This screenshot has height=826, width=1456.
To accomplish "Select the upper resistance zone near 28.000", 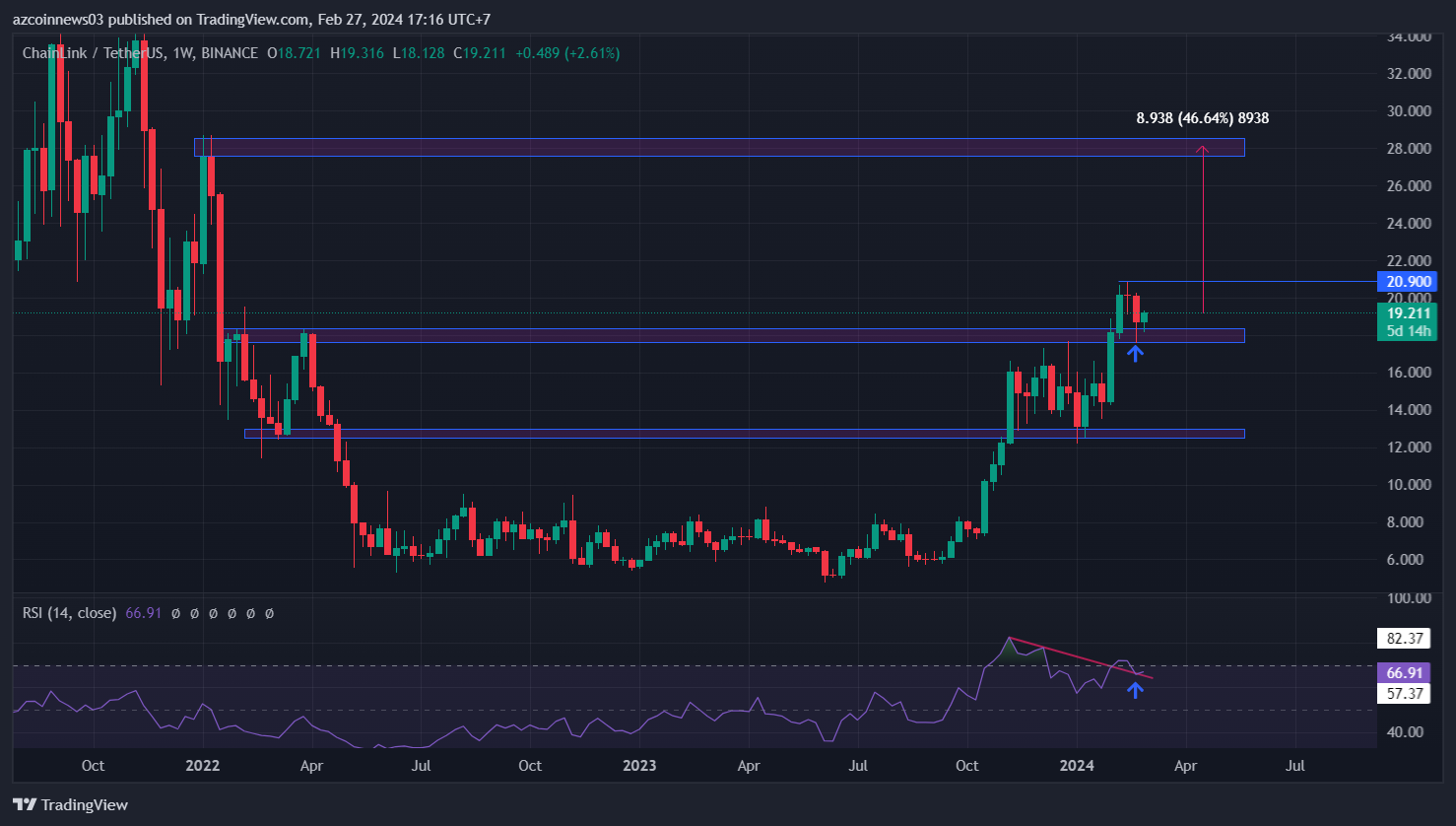I will pos(719,147).
